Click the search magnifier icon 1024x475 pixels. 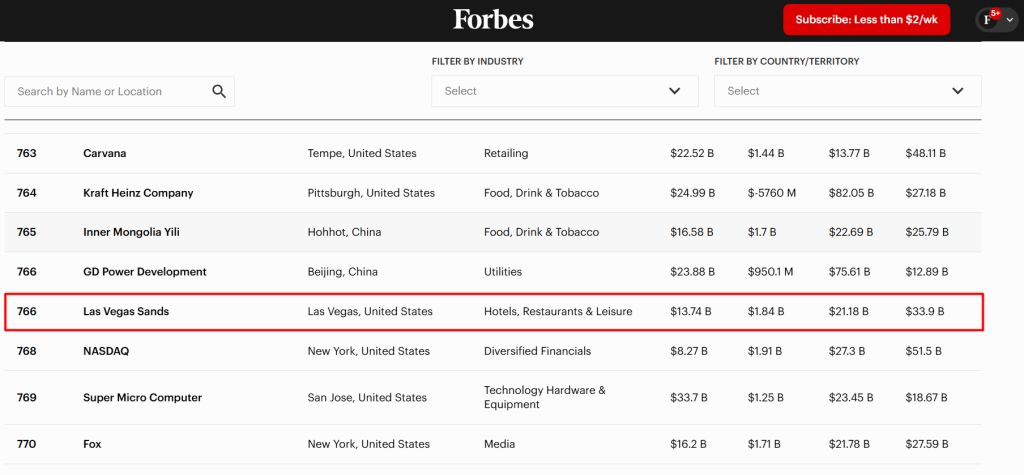(219, 91)
